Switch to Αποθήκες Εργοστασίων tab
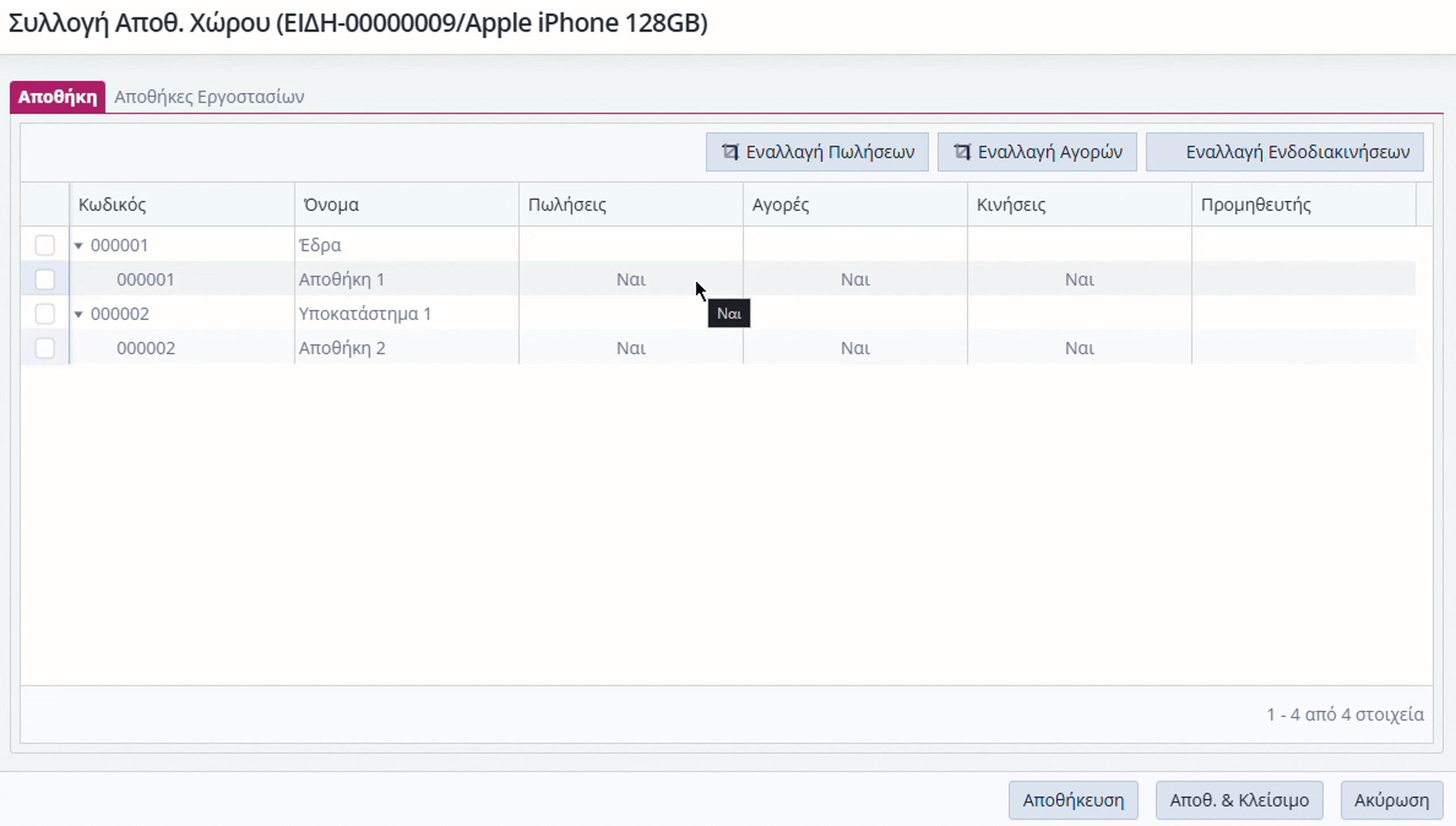The image size is (1456, 826). coord(209,97)
